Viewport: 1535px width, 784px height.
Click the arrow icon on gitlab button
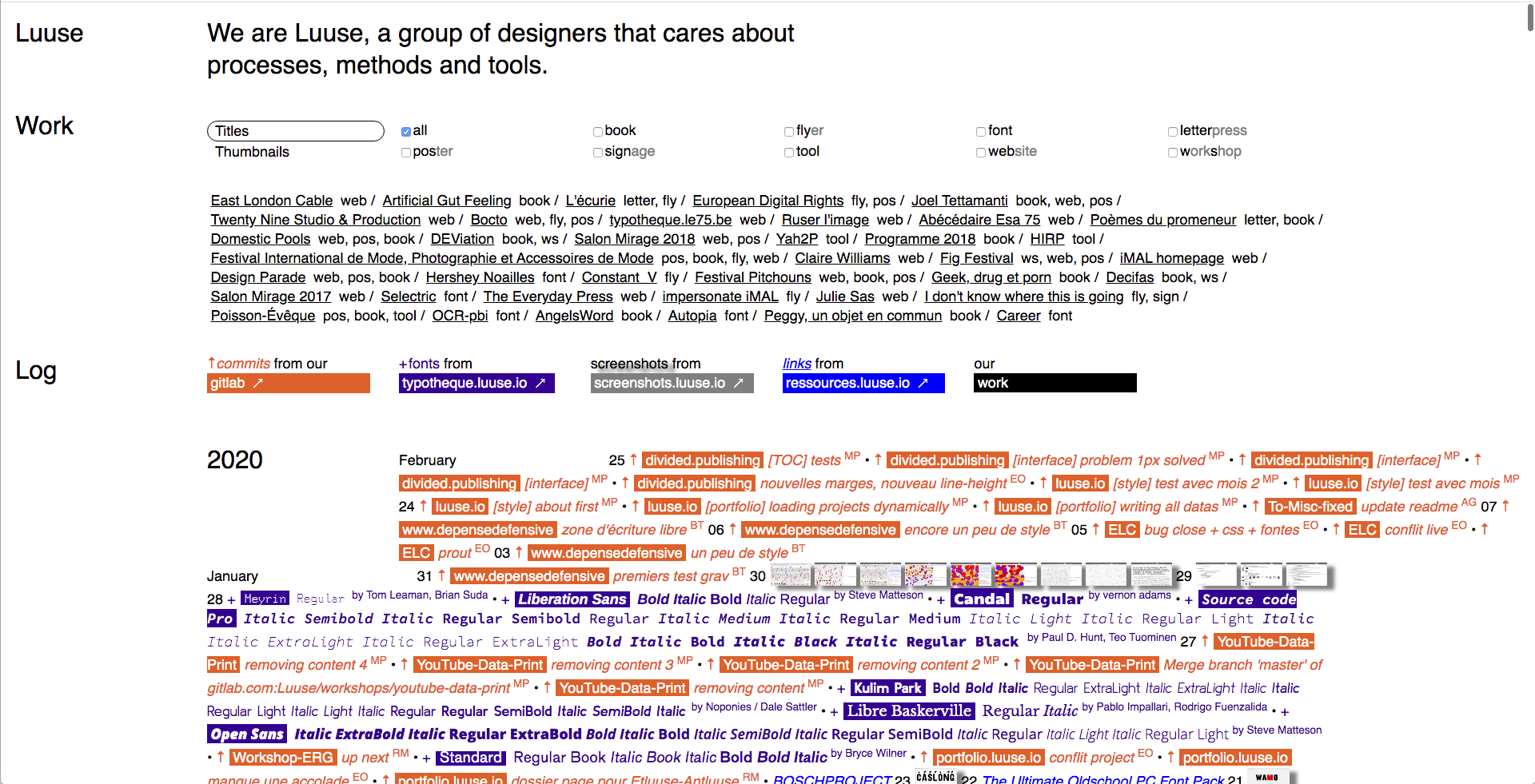tap(258, 384)
